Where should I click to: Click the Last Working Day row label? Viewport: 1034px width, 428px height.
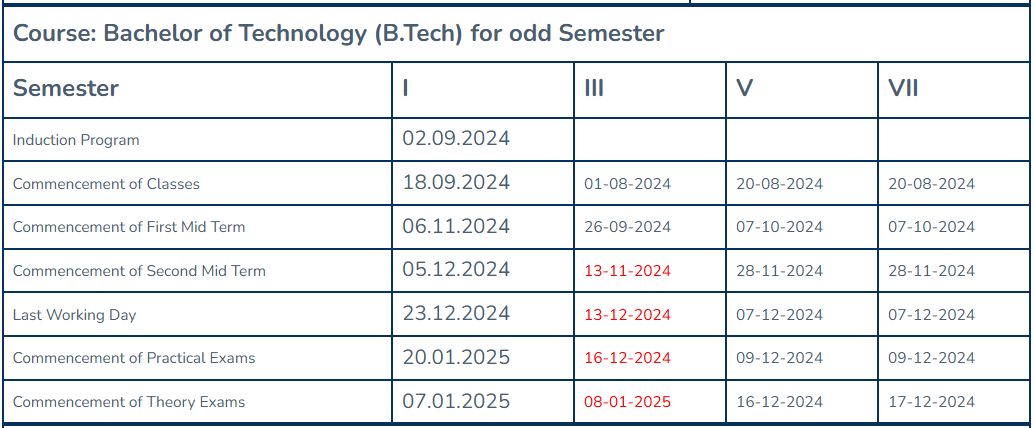point(74,315)
